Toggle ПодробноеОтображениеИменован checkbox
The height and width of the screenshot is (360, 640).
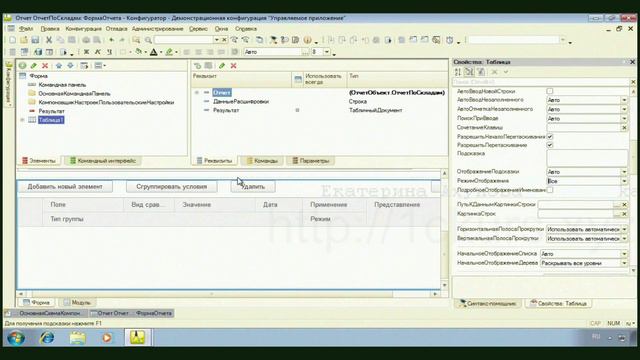coord(550,190)
